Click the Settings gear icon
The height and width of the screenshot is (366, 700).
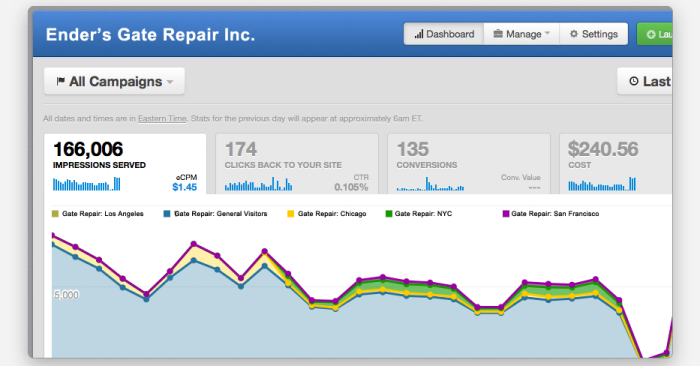(x=574, y=34)
